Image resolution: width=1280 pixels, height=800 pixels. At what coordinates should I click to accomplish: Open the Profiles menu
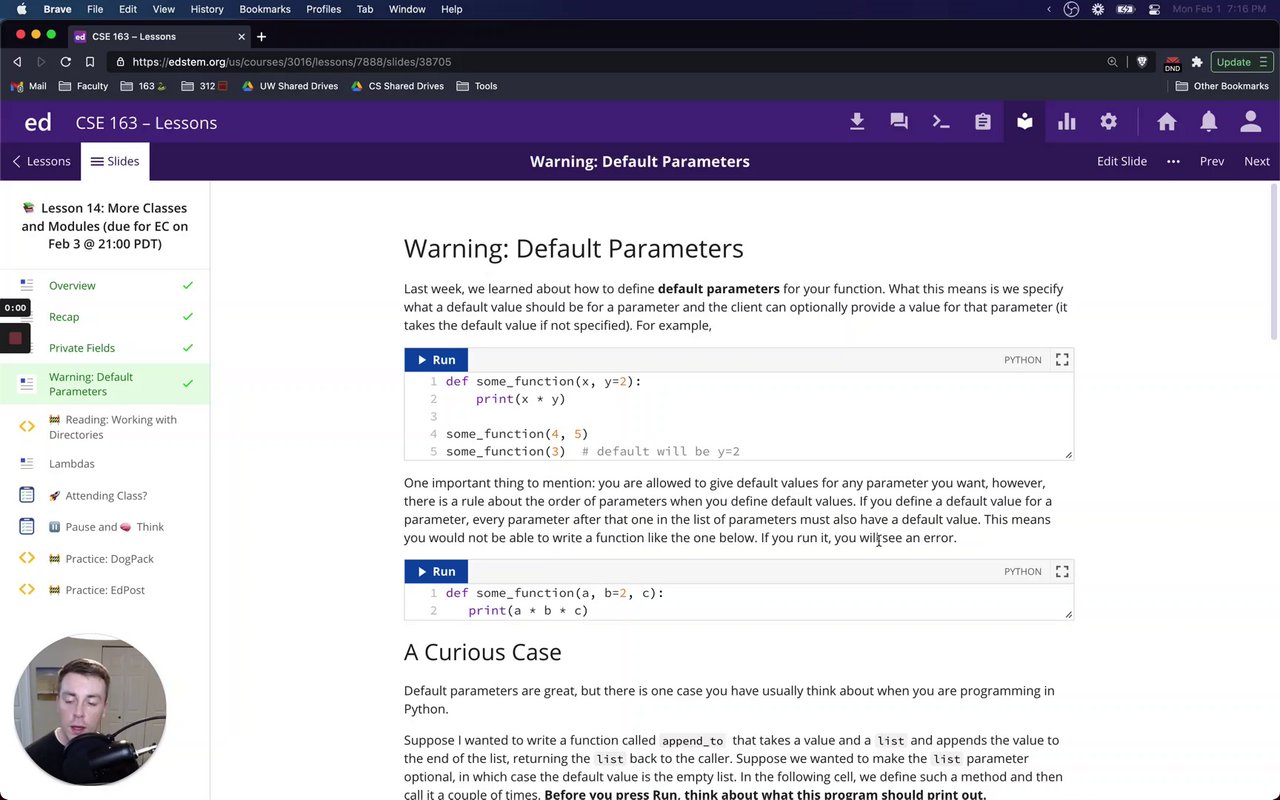[x=323, y=9]
